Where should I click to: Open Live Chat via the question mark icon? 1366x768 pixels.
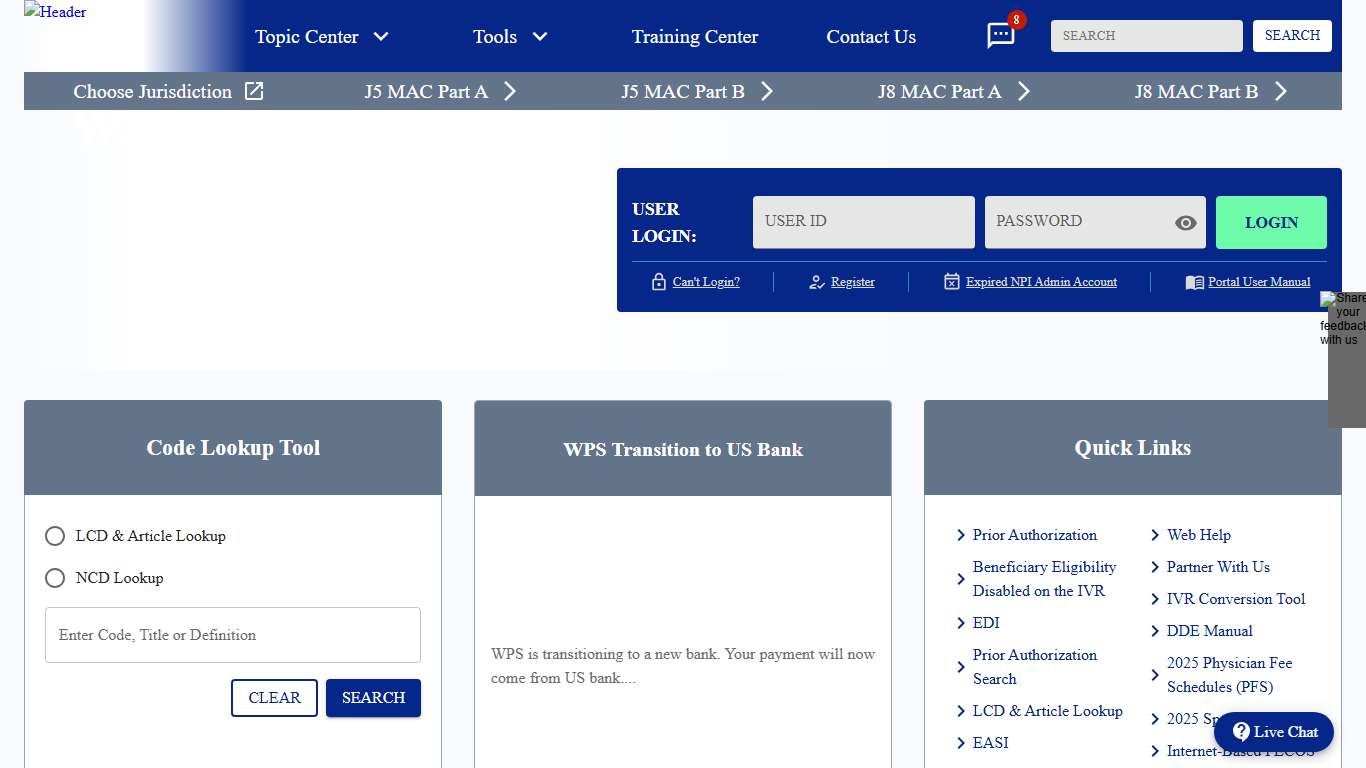tap(1241, 732)
